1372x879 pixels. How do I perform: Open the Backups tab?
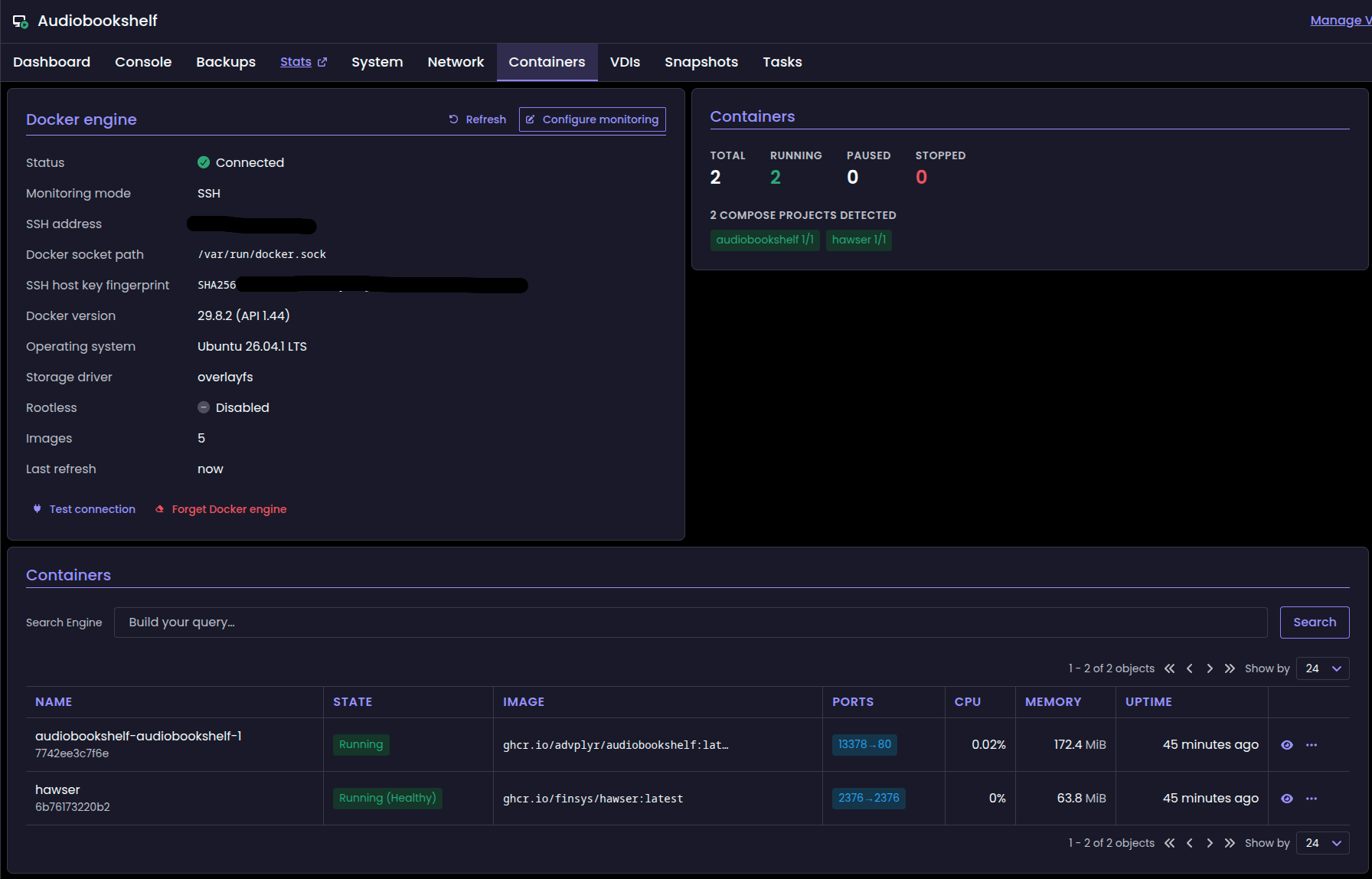coord(226,62)
